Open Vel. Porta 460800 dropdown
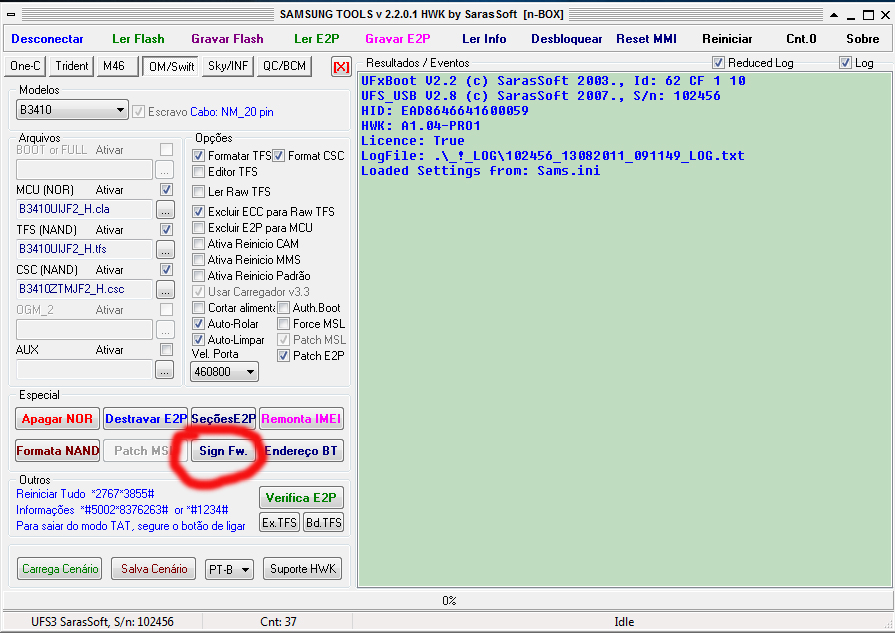This screenshot has height=633, width=895. (x=224, y=372)
